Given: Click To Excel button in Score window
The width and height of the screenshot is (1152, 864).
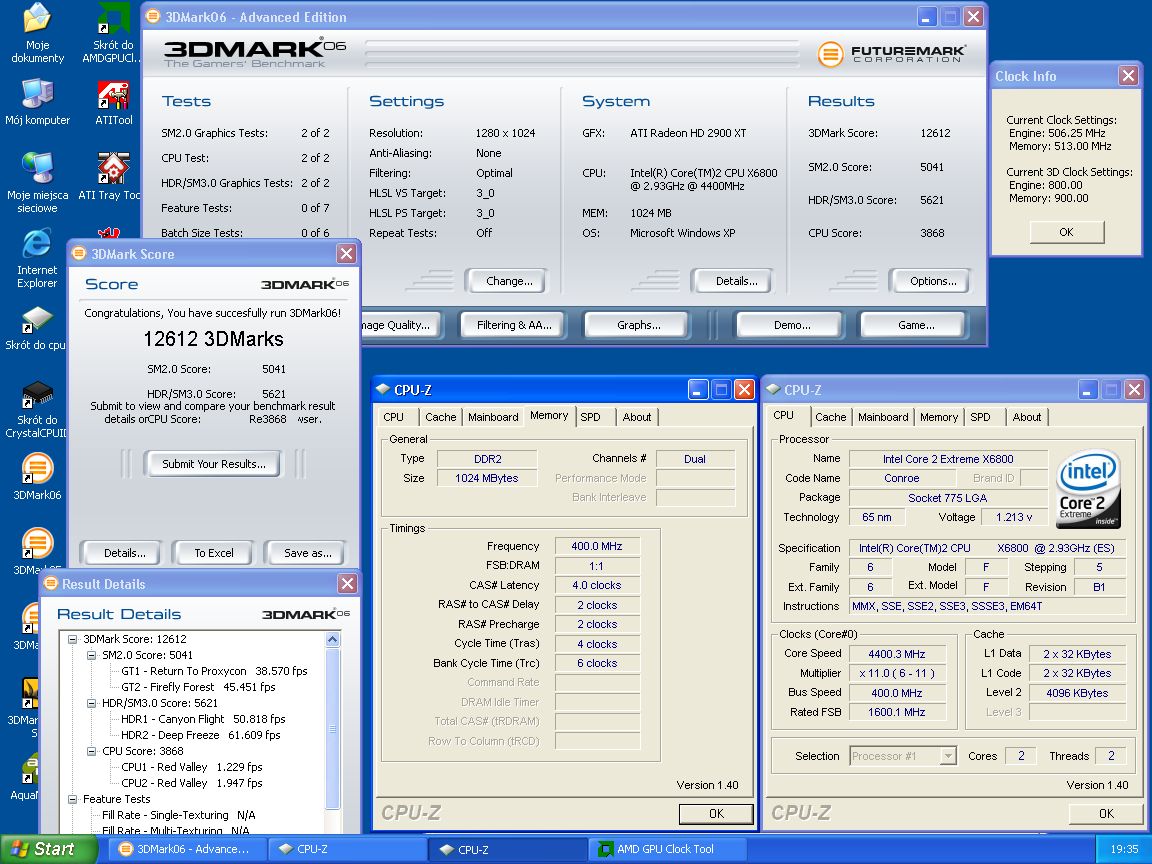Looking at the screenshot, I should coord(212,552).
